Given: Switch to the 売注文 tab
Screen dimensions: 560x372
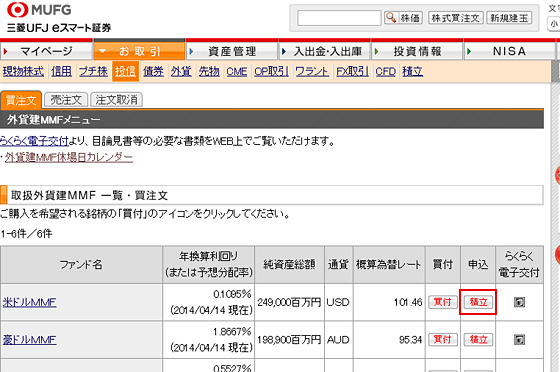Looking at the screenshot, I should [x=66, y=100].
